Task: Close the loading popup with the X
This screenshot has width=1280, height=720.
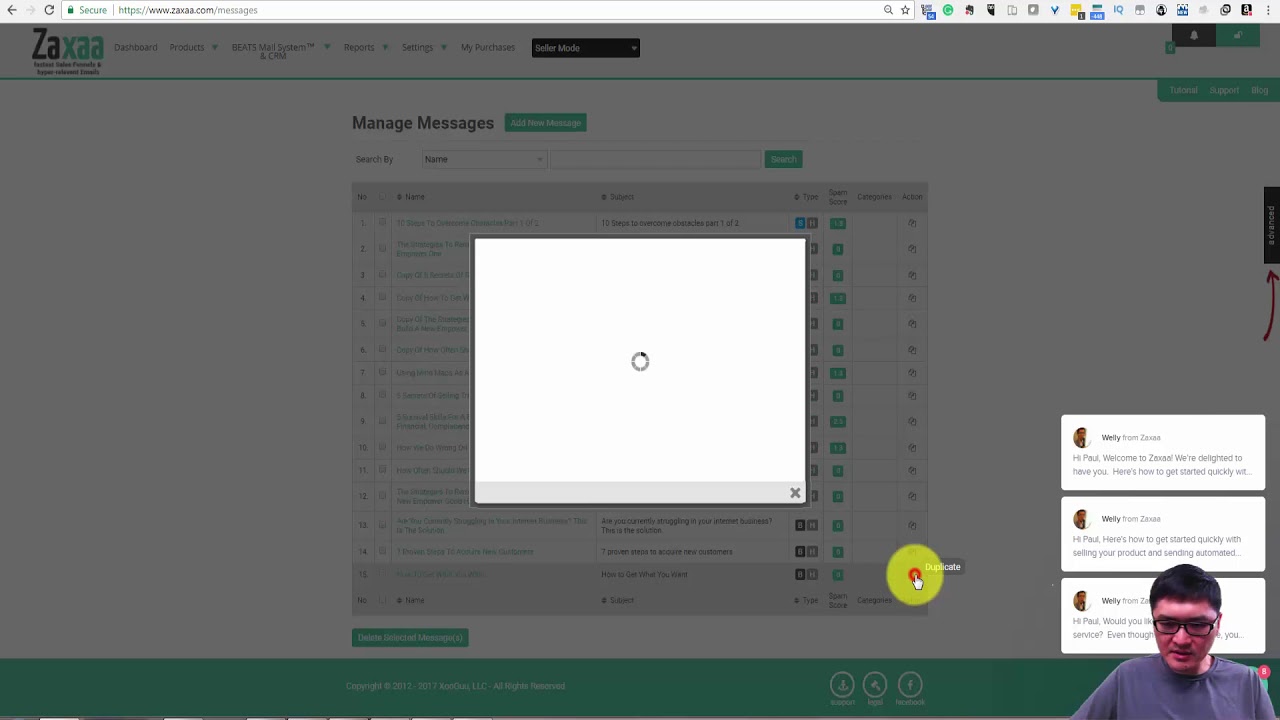Action: (795, 493)
